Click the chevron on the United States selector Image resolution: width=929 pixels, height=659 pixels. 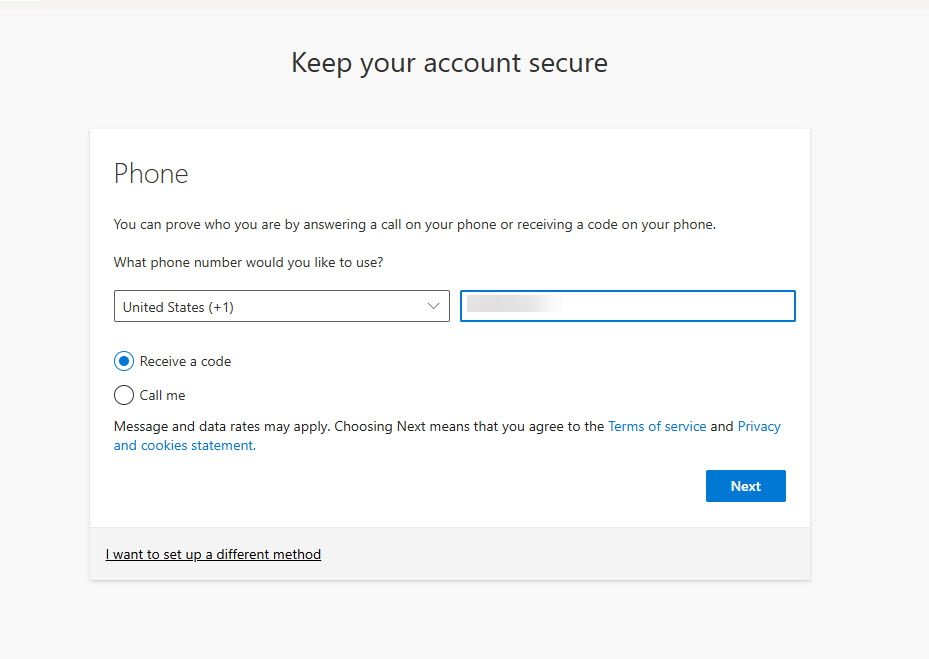pyautogui.click(x=433, y=306)
